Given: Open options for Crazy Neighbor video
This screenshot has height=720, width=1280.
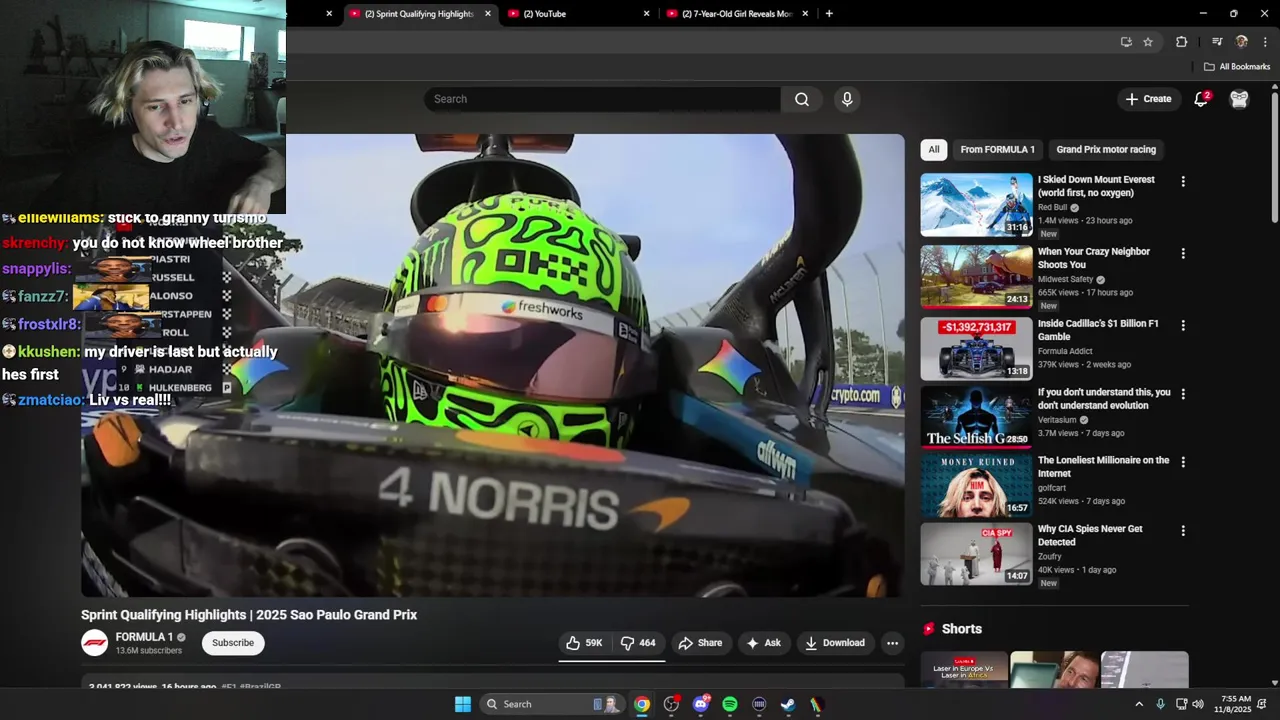Looking at the screenshot, I should [x=1183, y=254].
